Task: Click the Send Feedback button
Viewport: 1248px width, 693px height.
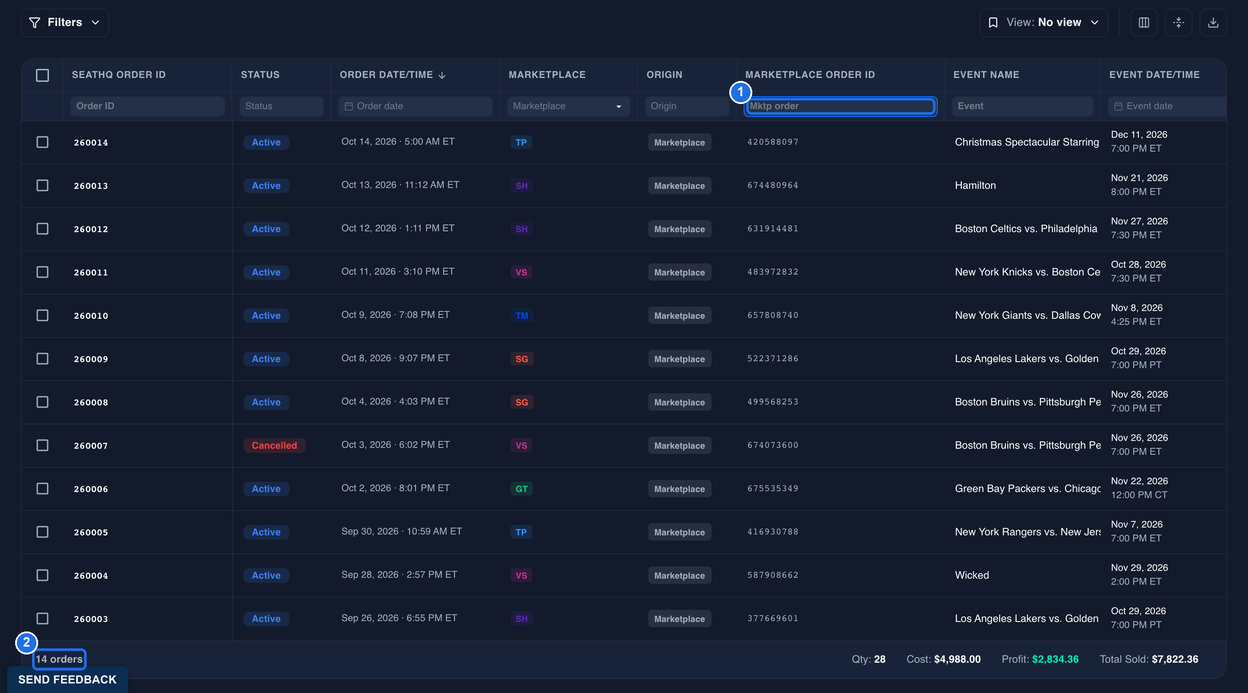Action: (x=67, y=680)
